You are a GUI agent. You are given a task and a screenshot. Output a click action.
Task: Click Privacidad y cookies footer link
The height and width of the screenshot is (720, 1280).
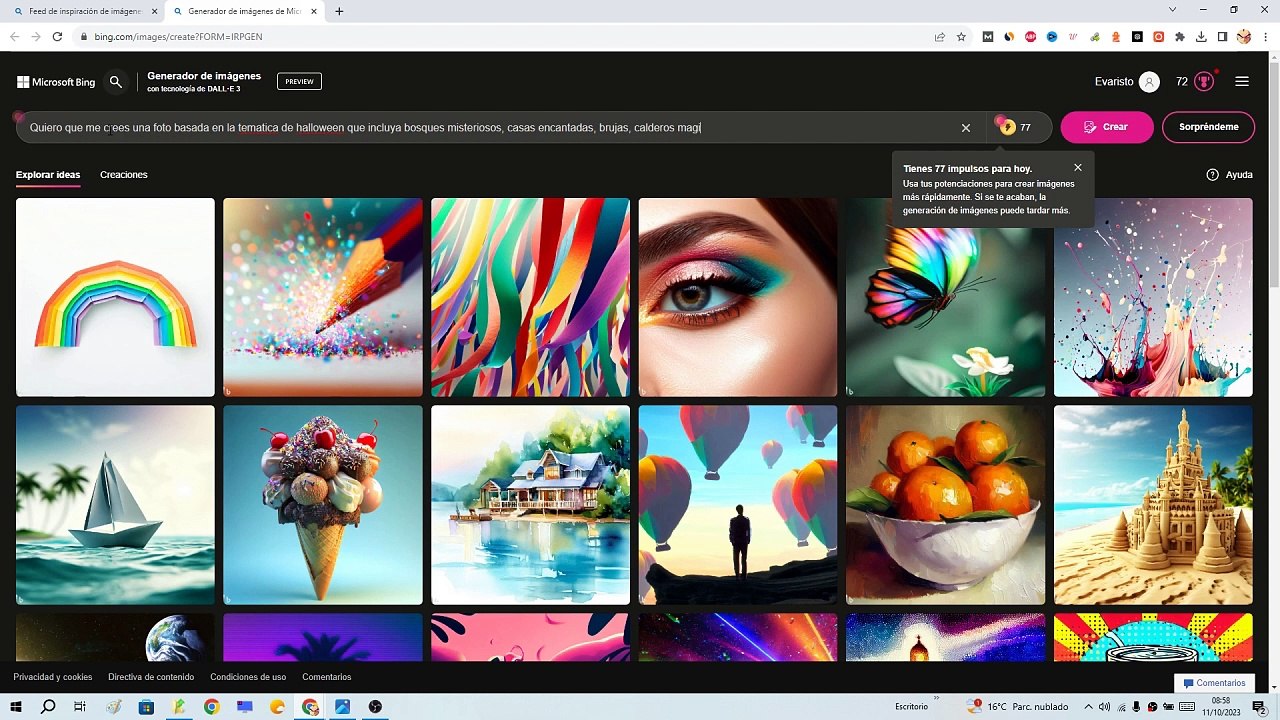tap(53, 677)
